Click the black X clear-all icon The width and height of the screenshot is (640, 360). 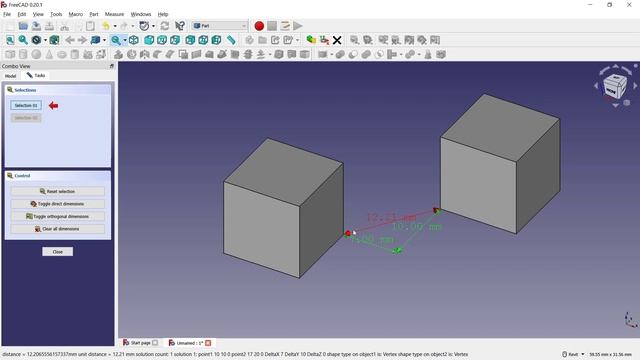pyautogui.click(x=337, y=40)
